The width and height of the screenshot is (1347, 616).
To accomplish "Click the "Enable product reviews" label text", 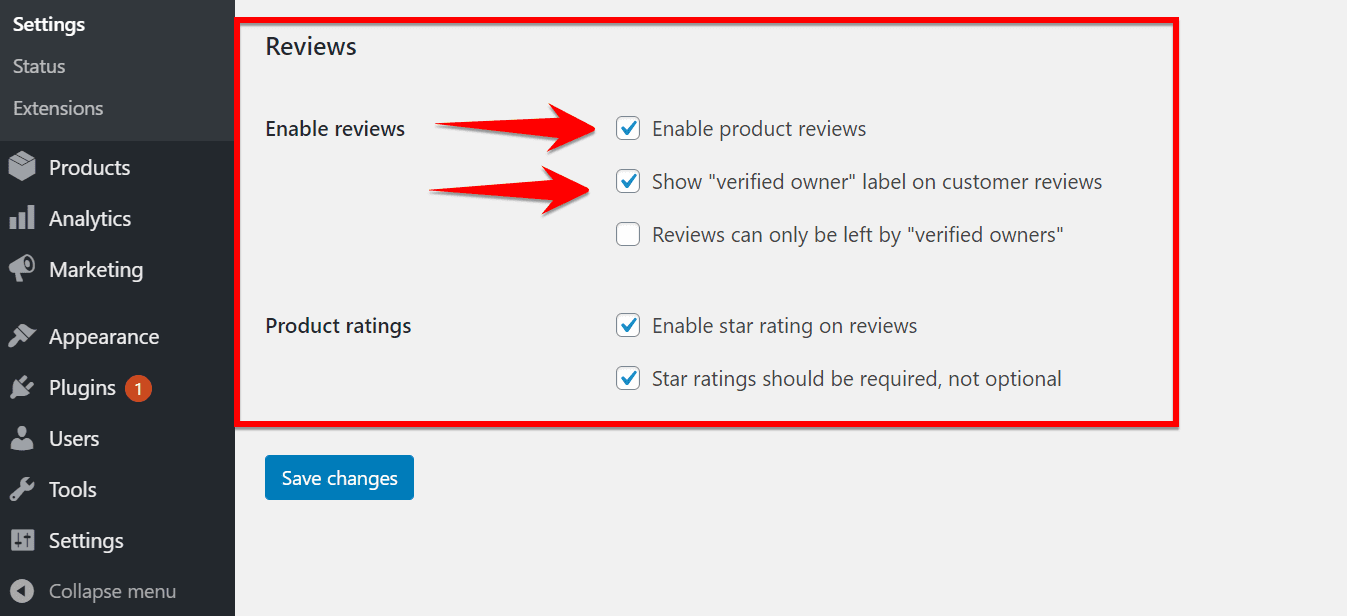I will pos(759,129).
